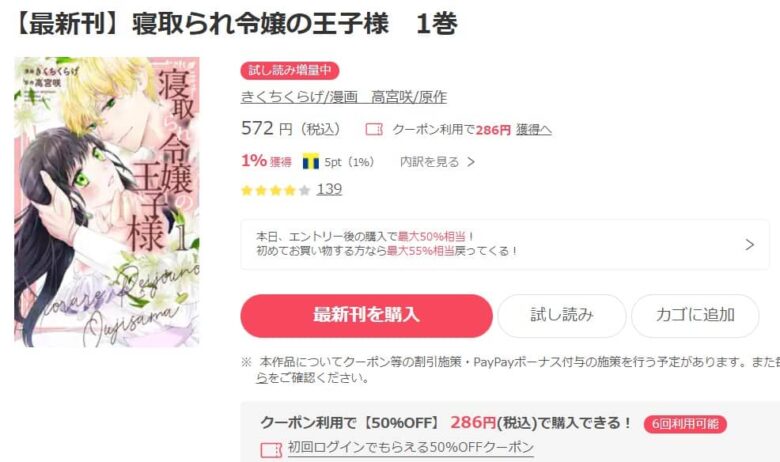Open the 139 reviews count link
This screenshot has height=462, width=780.
(x=329, y=189)
